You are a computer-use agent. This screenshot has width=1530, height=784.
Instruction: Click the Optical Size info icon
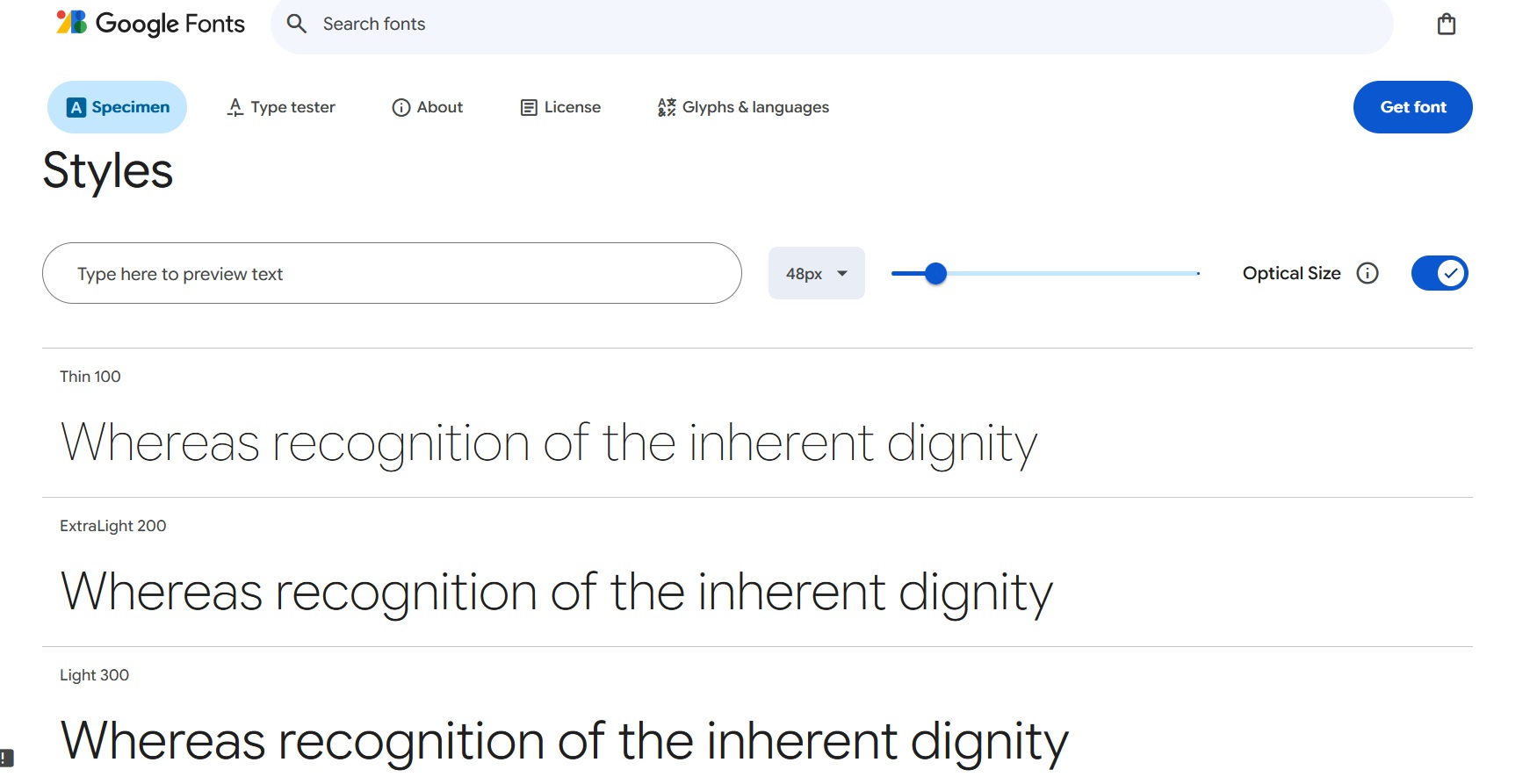[x=1368, y=274]
